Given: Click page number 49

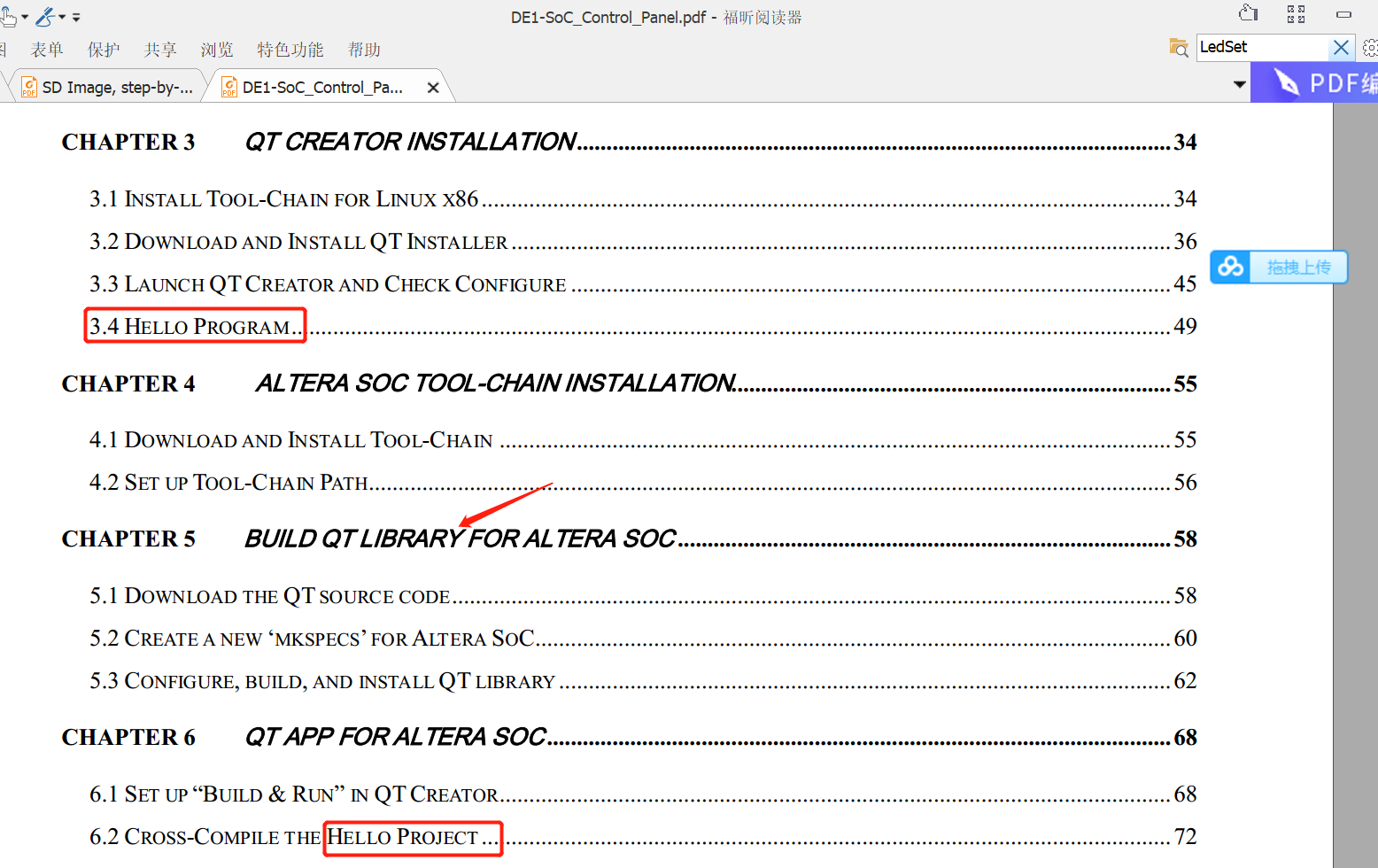Looking at the screenshot, I should 1186,326.
